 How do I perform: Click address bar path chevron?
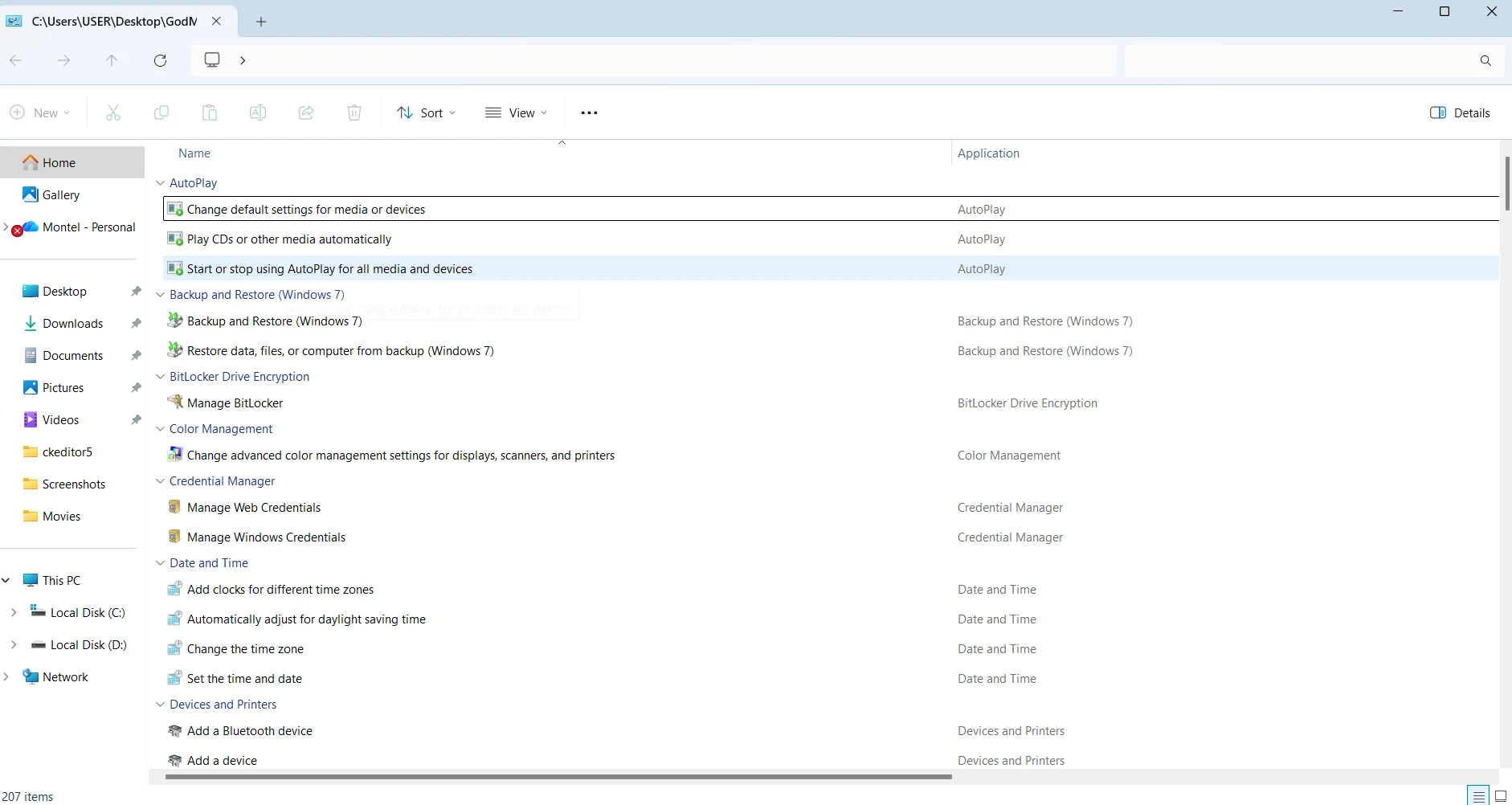click(243, 60)
